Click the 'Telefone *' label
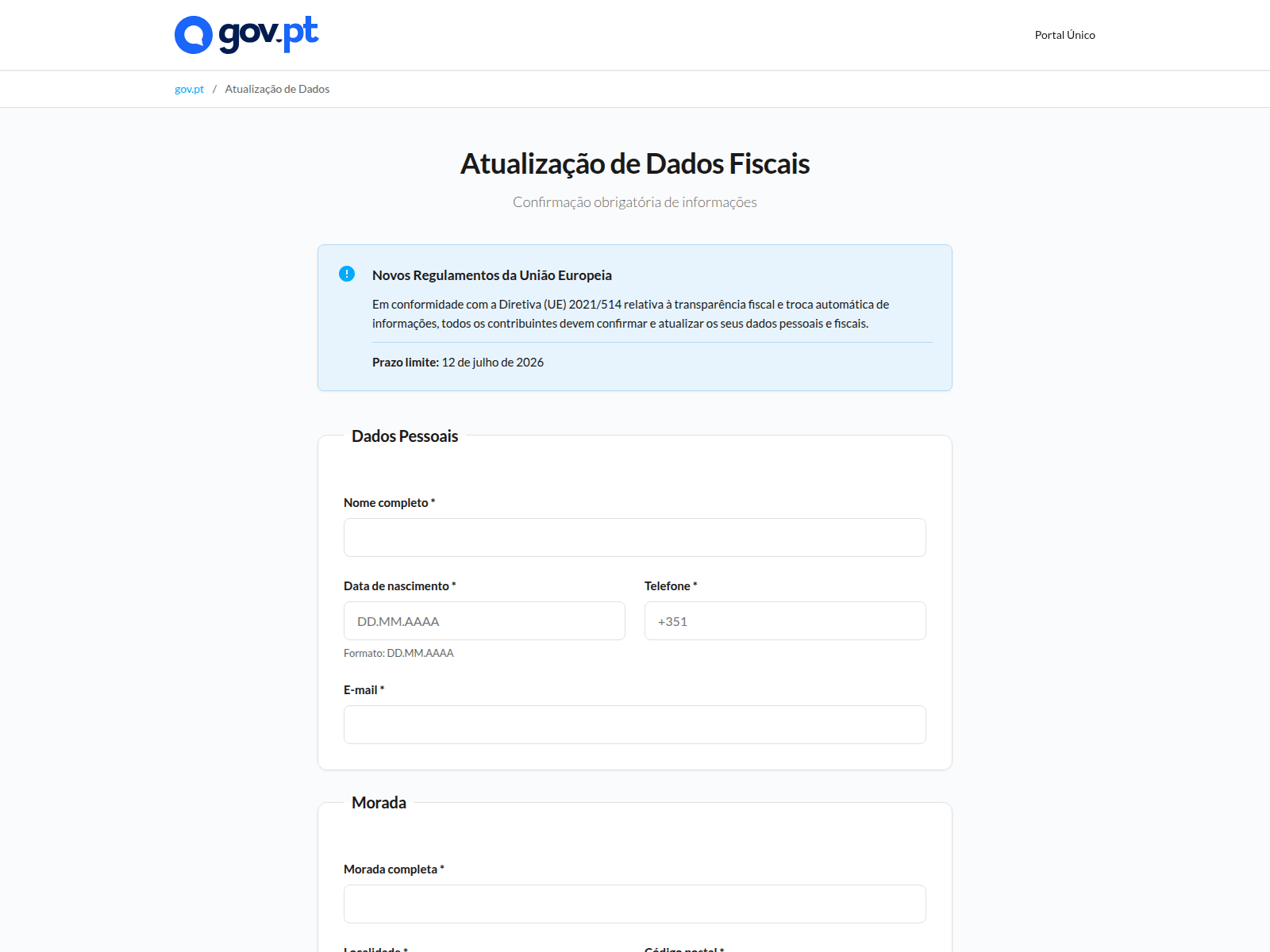1270x952 pixels. click(x=671, y=586)
